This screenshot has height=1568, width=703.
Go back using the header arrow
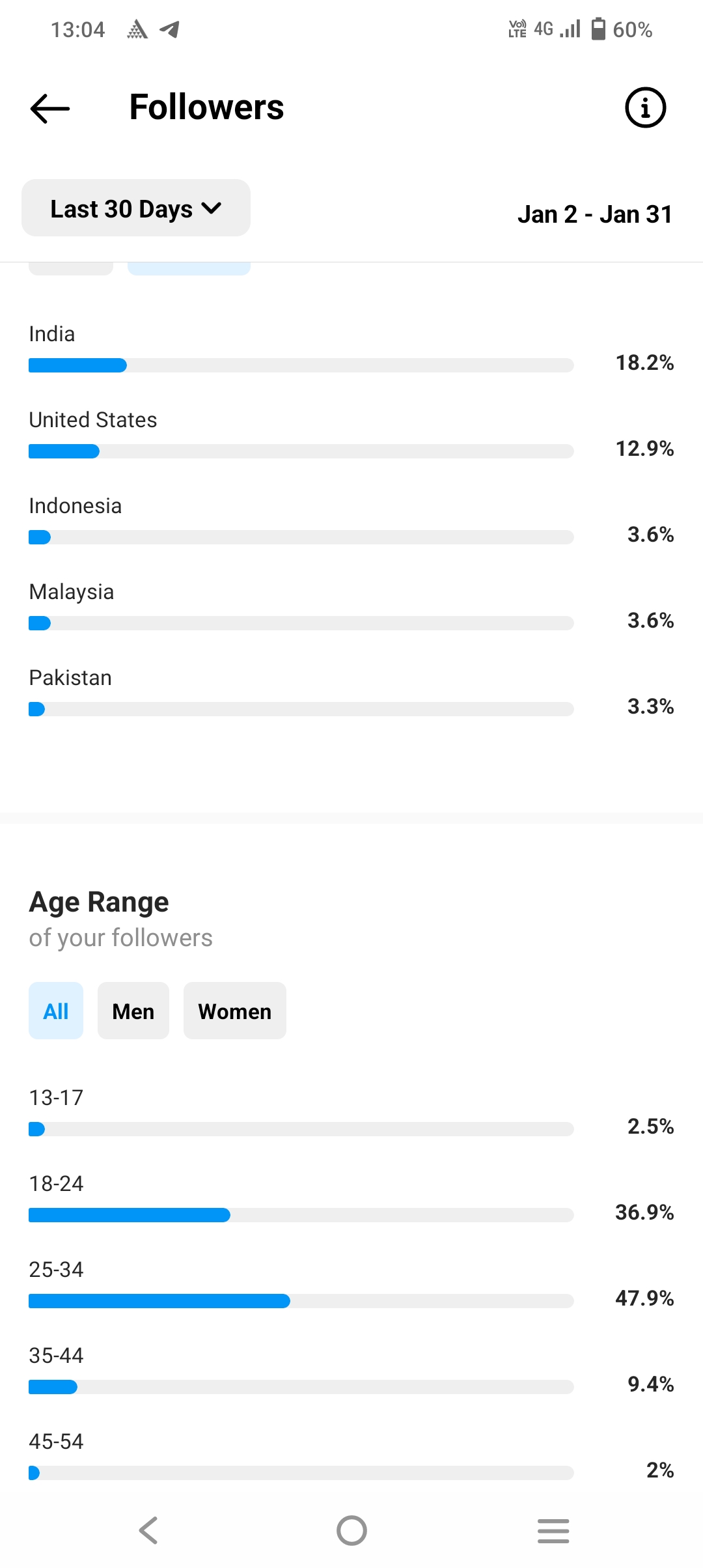[50, 108]
